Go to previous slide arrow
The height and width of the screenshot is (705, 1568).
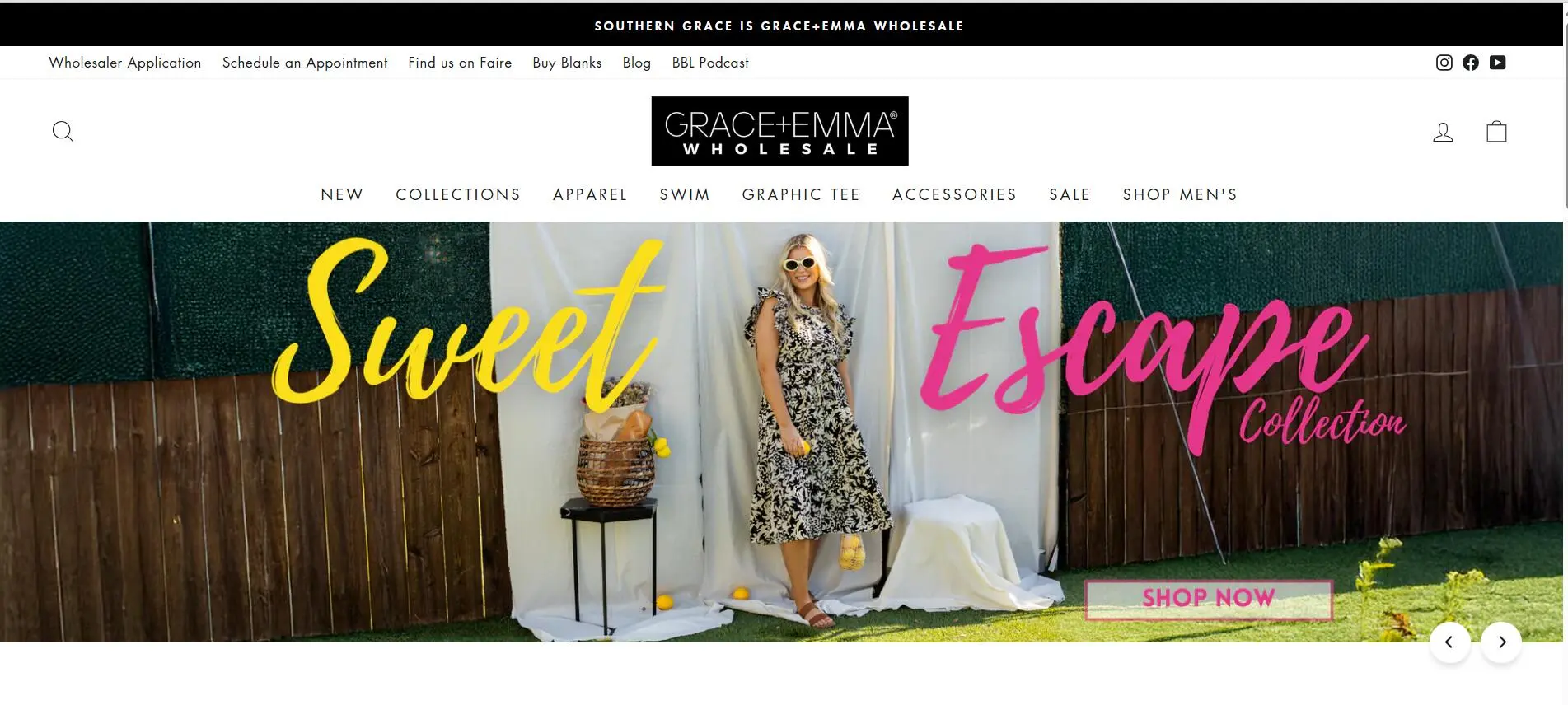(x=1449, y=642)
